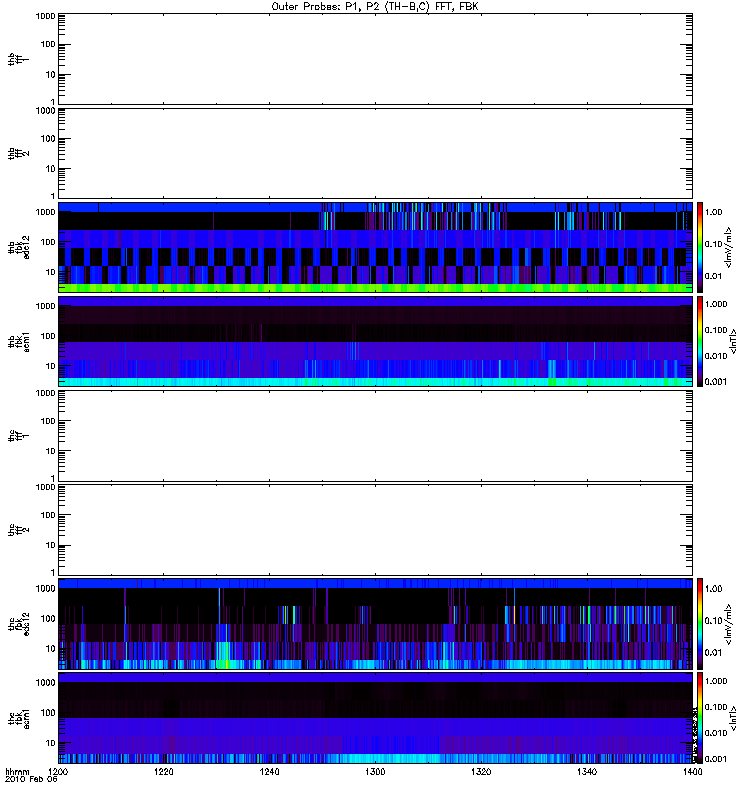The image size is (750, 800).
Task: Click the 1000 y-tick of thc fbk edc12 panel
Action: click(x=45, y=588)
